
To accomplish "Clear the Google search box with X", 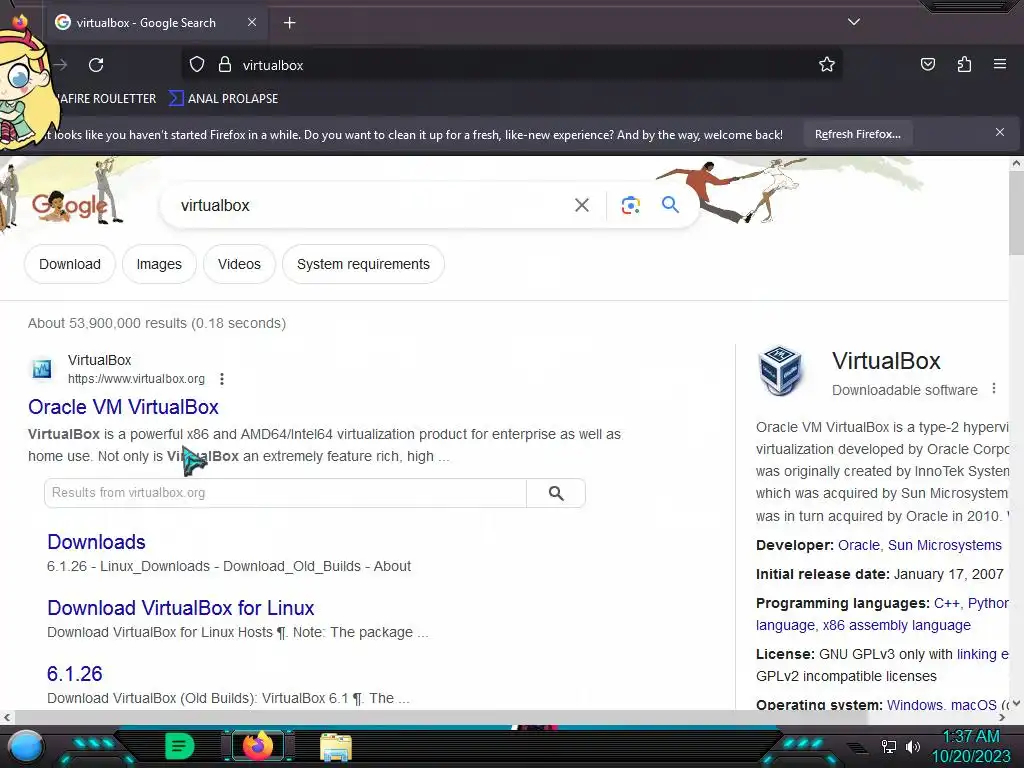I will point(581,205).
